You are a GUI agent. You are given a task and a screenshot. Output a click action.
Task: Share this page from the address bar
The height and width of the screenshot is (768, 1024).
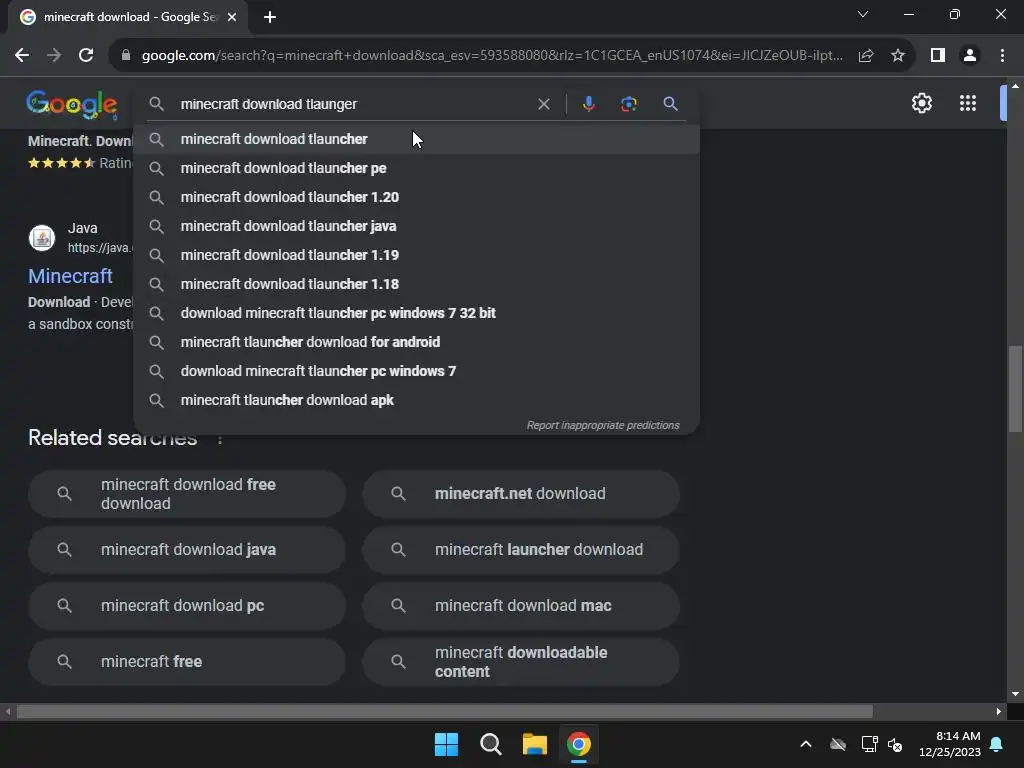point(866,56)
